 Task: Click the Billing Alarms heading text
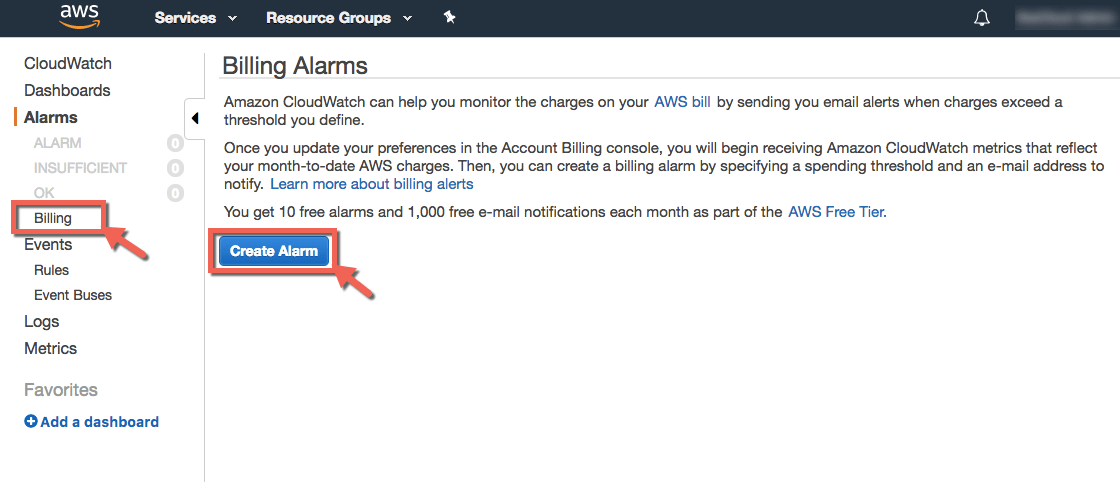295,66
